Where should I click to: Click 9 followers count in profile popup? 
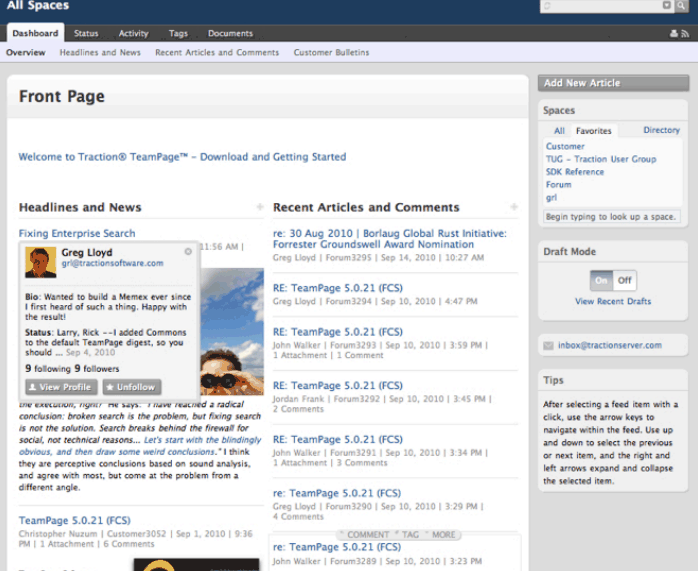pos(97,369)
